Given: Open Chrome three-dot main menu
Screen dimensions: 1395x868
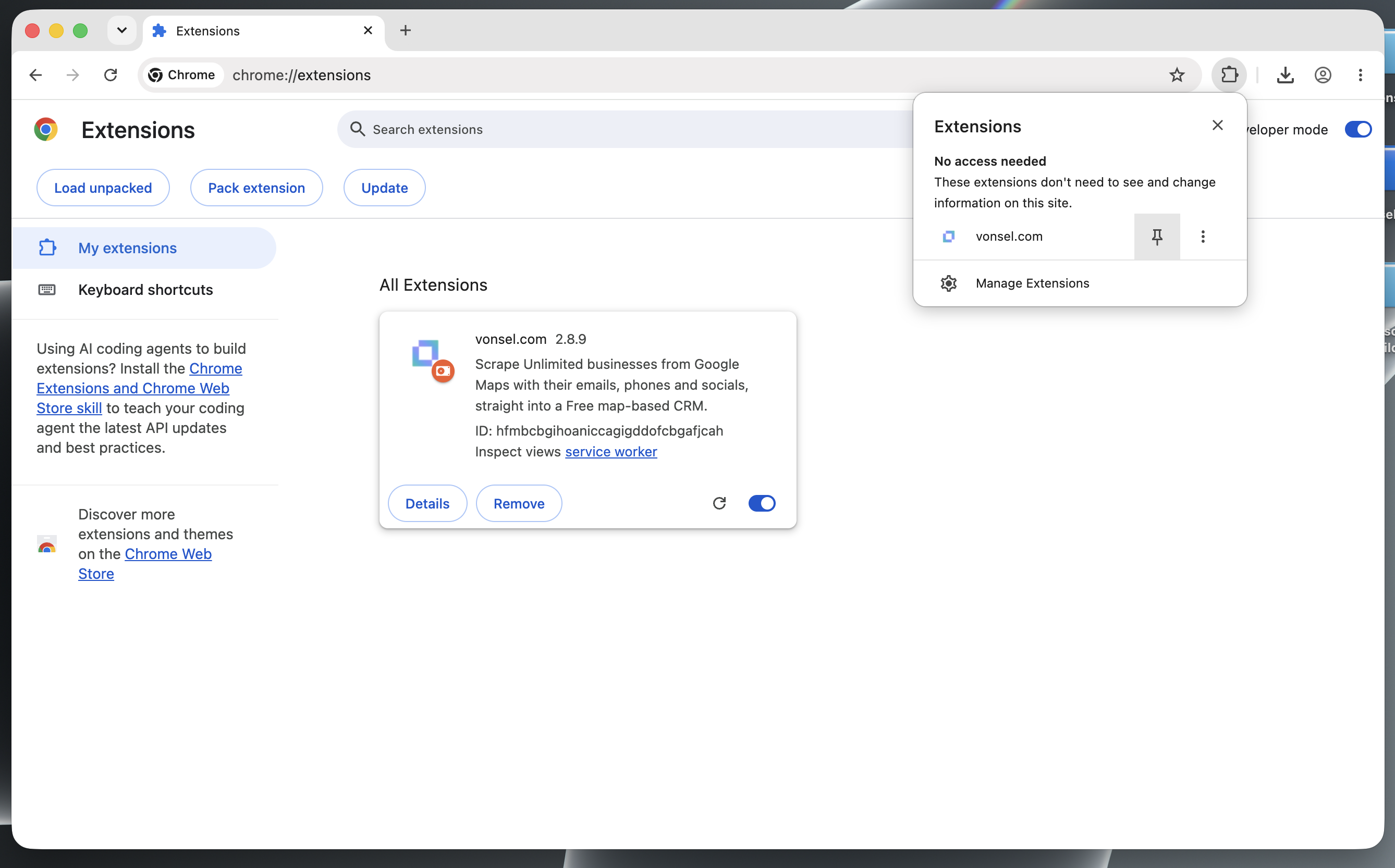Looking at the screenshot, I should coord(1360,75).
